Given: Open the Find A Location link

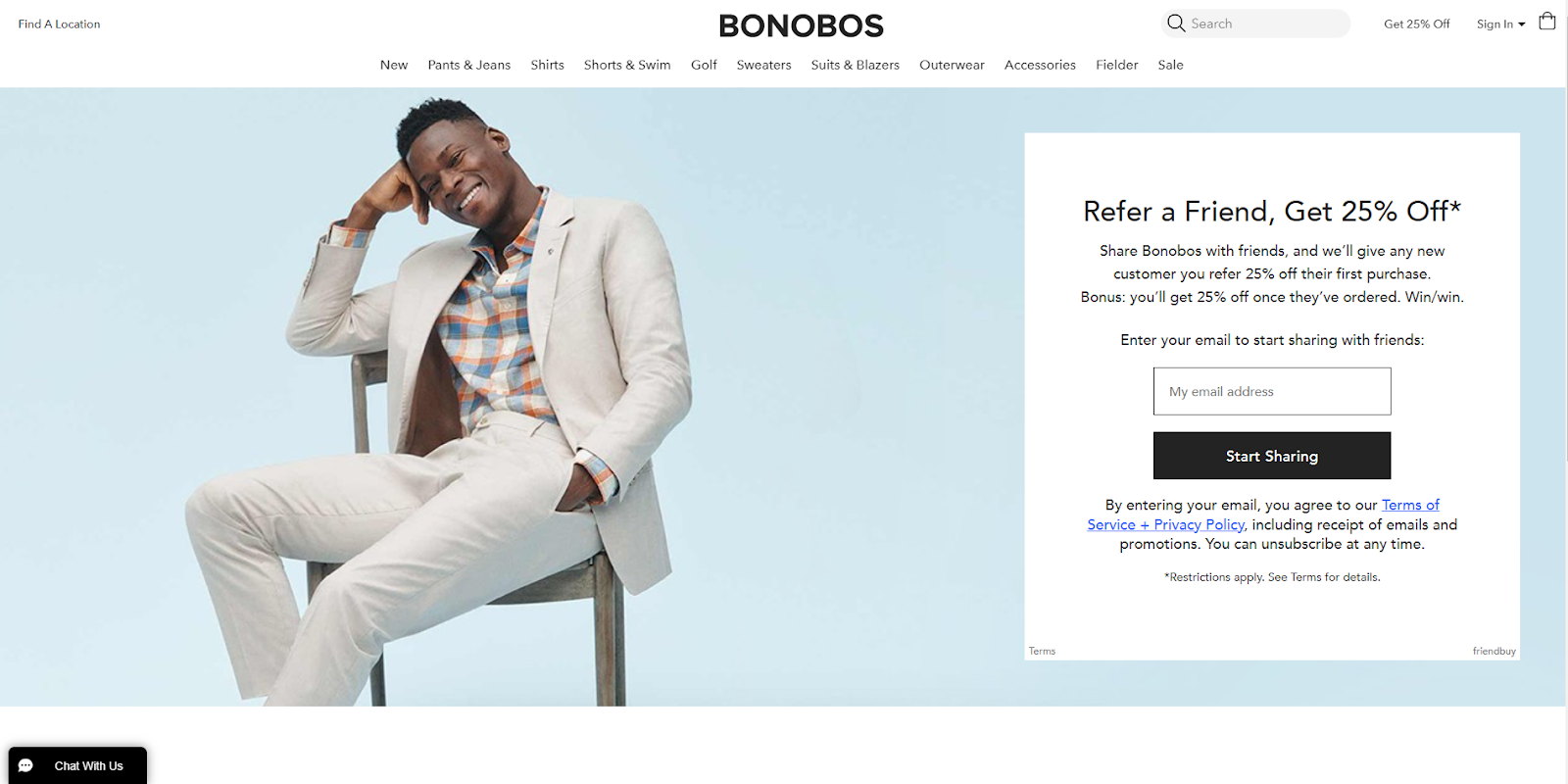Looking at the screenshot, I should (59, 24).
